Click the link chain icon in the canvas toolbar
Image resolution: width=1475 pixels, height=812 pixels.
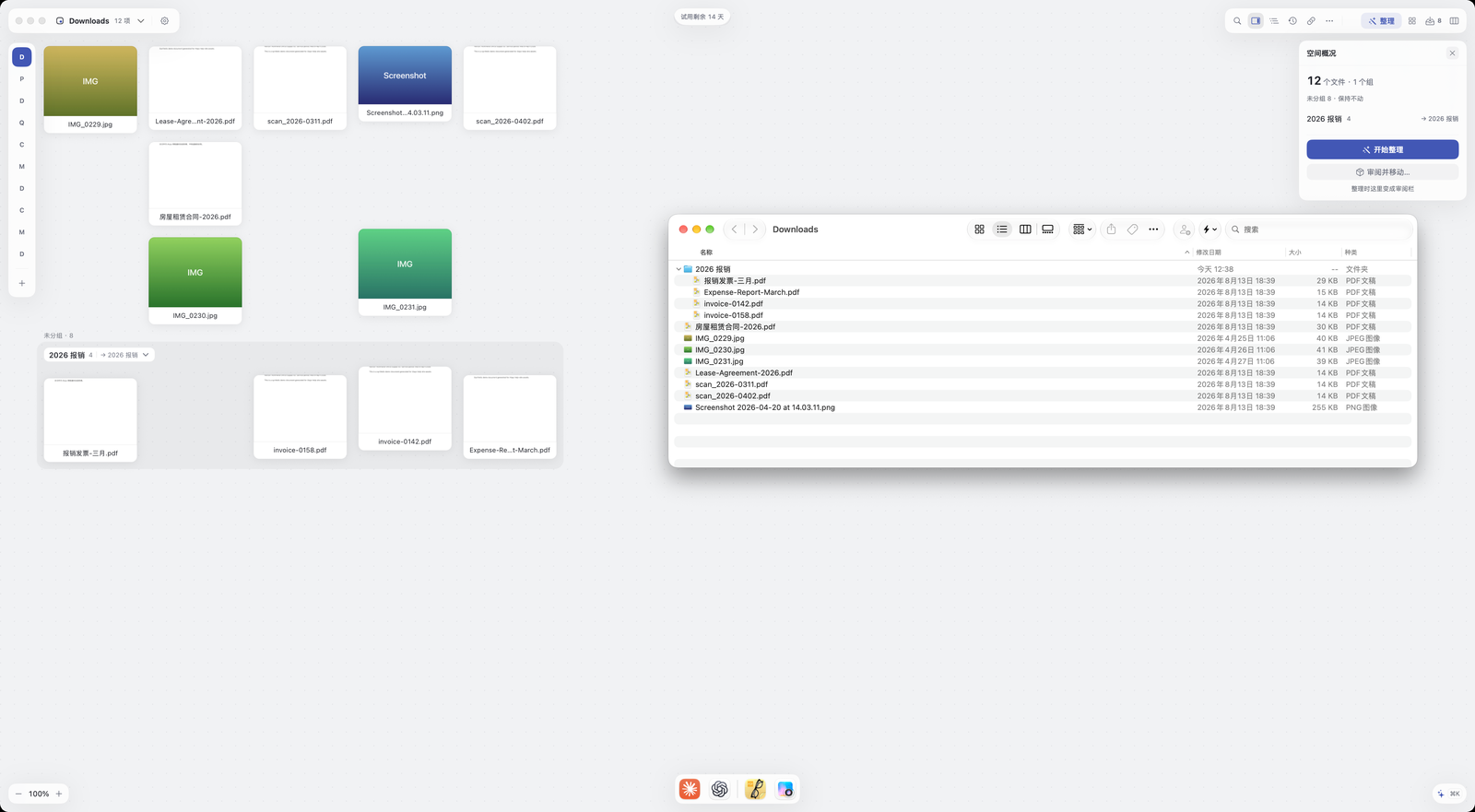pos(1311,21)
